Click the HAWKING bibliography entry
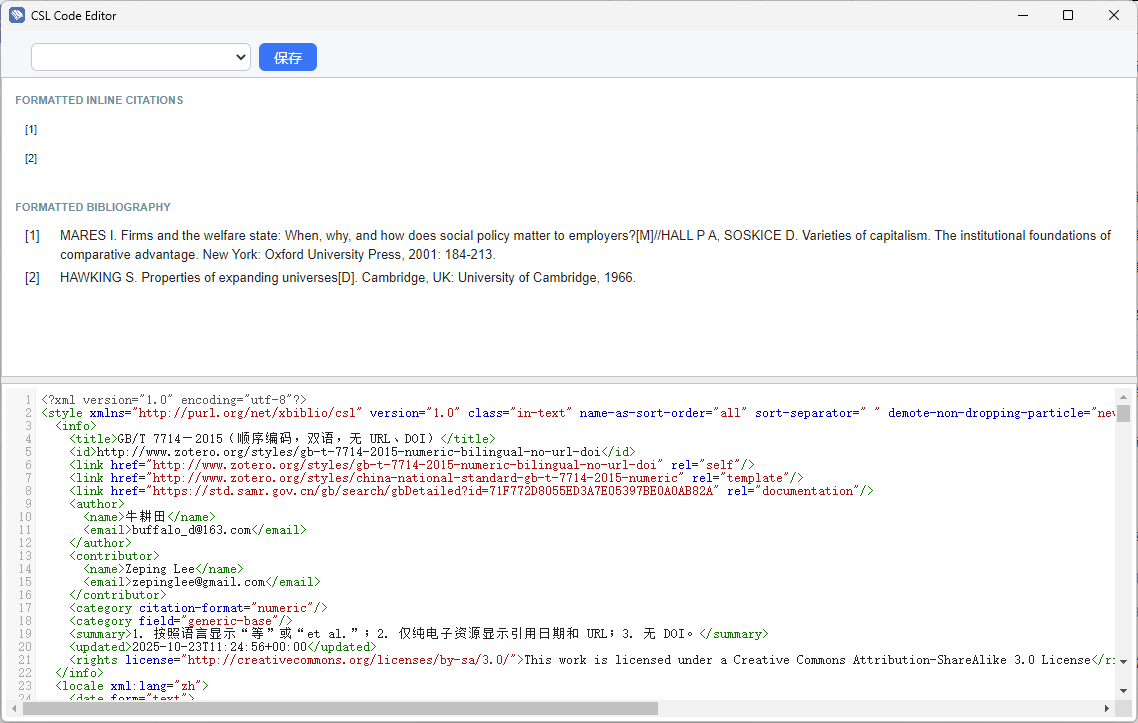 pyautogui.click(x=347, y=278)
